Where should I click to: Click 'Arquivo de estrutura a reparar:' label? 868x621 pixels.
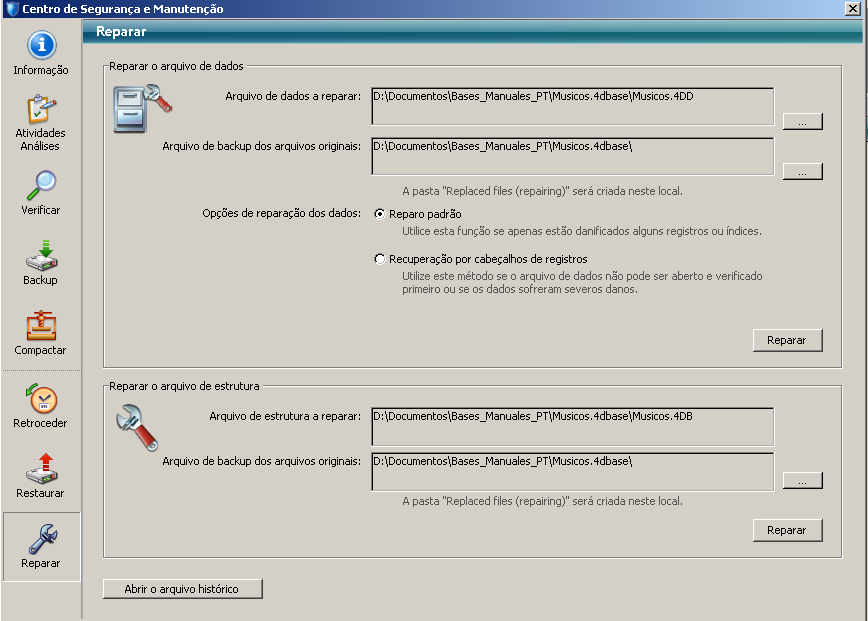point(285,416)
